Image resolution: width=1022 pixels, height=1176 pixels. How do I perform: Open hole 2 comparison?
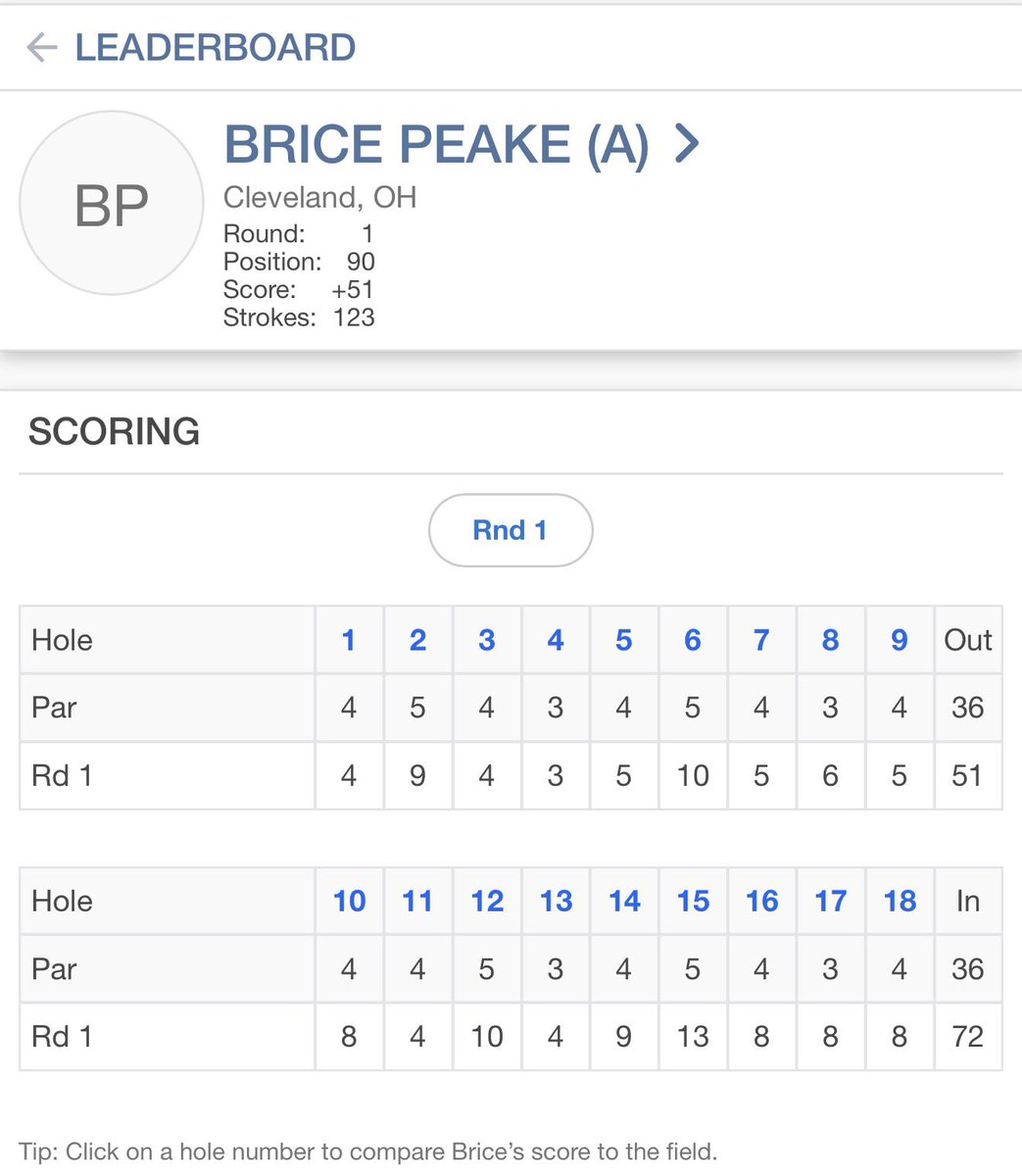[x=417, y=640]
